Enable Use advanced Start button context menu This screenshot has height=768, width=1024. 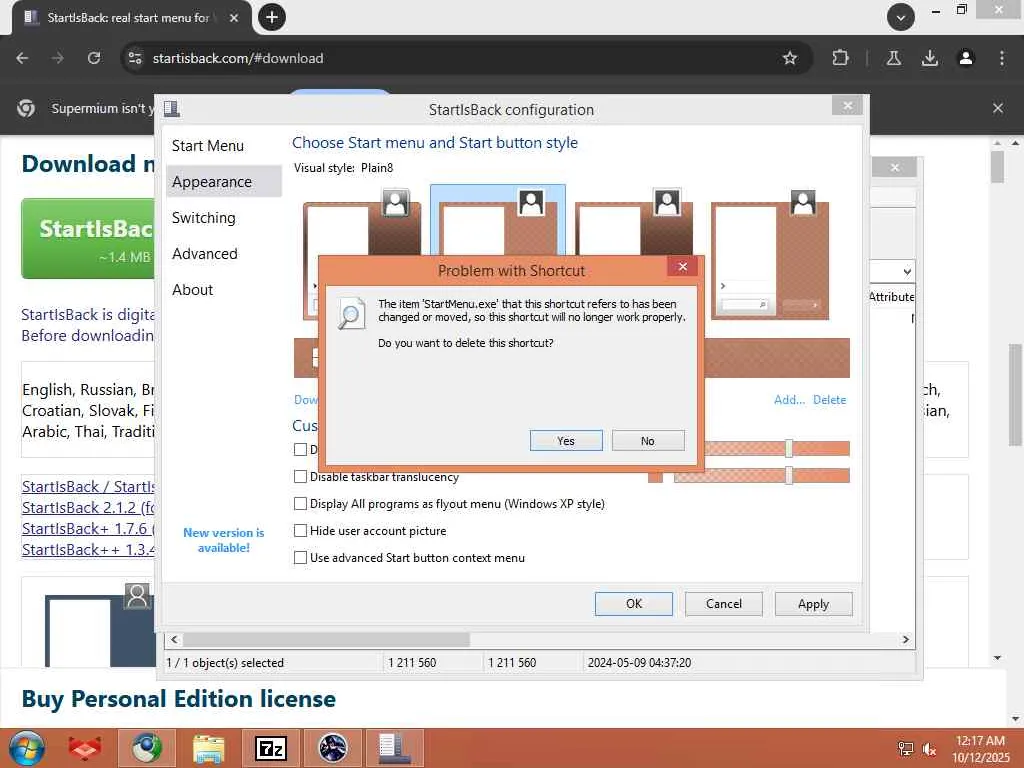coord(300,558)
